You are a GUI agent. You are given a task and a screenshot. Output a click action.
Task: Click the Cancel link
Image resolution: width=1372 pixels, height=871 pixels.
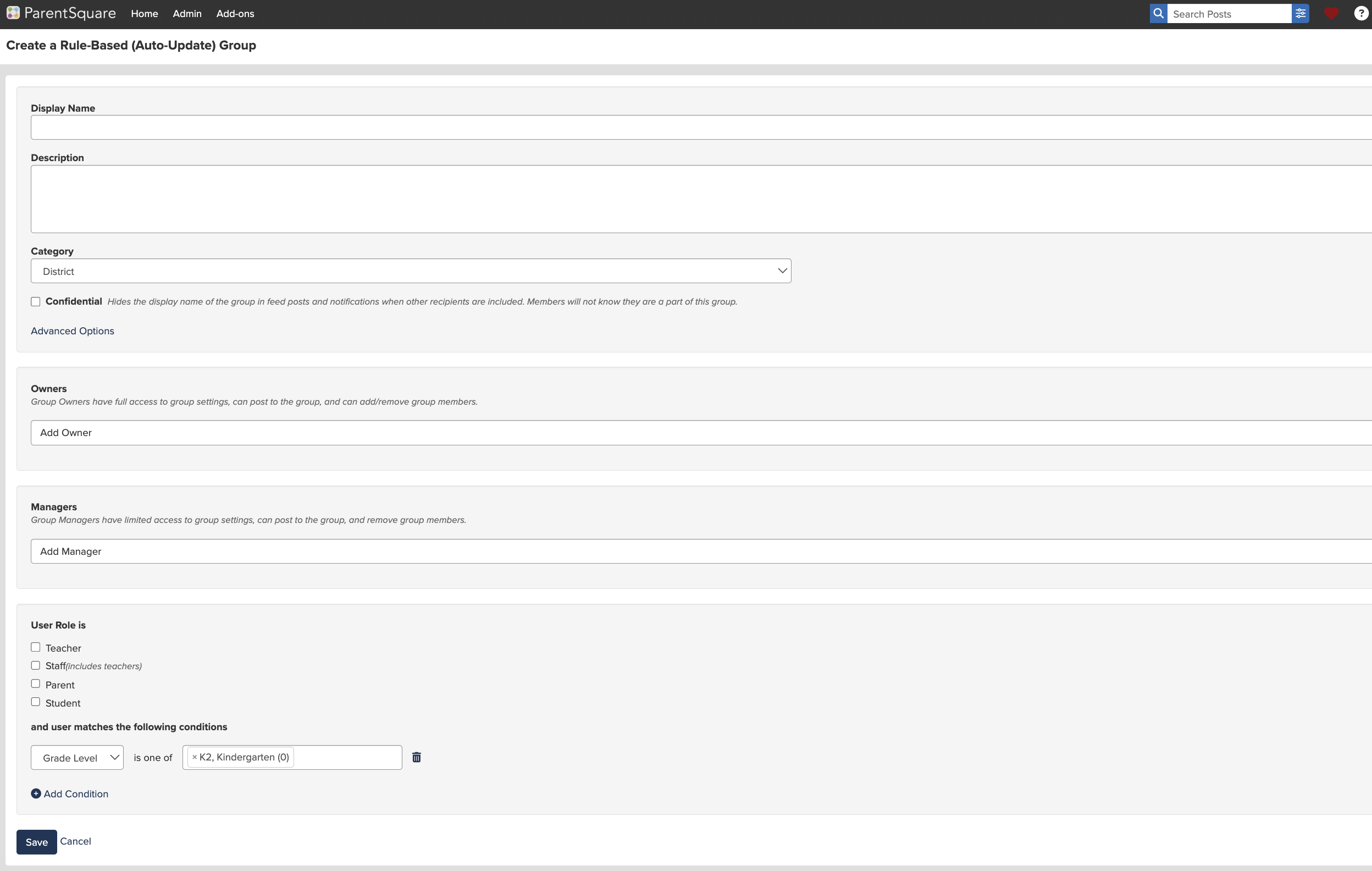[x=75, y=841]
